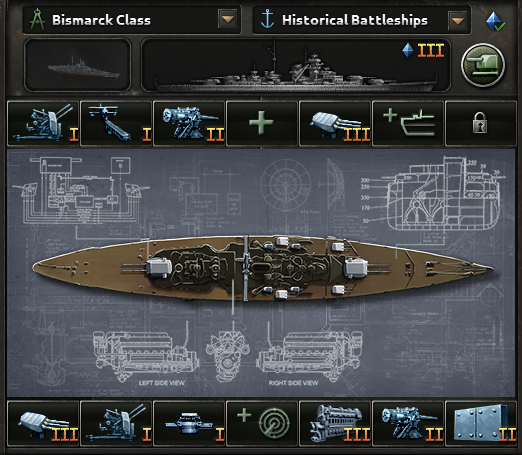Screen dimensions: 522x455
Task: Open the Bismarck Class design selector
Action: click(132, 20)
